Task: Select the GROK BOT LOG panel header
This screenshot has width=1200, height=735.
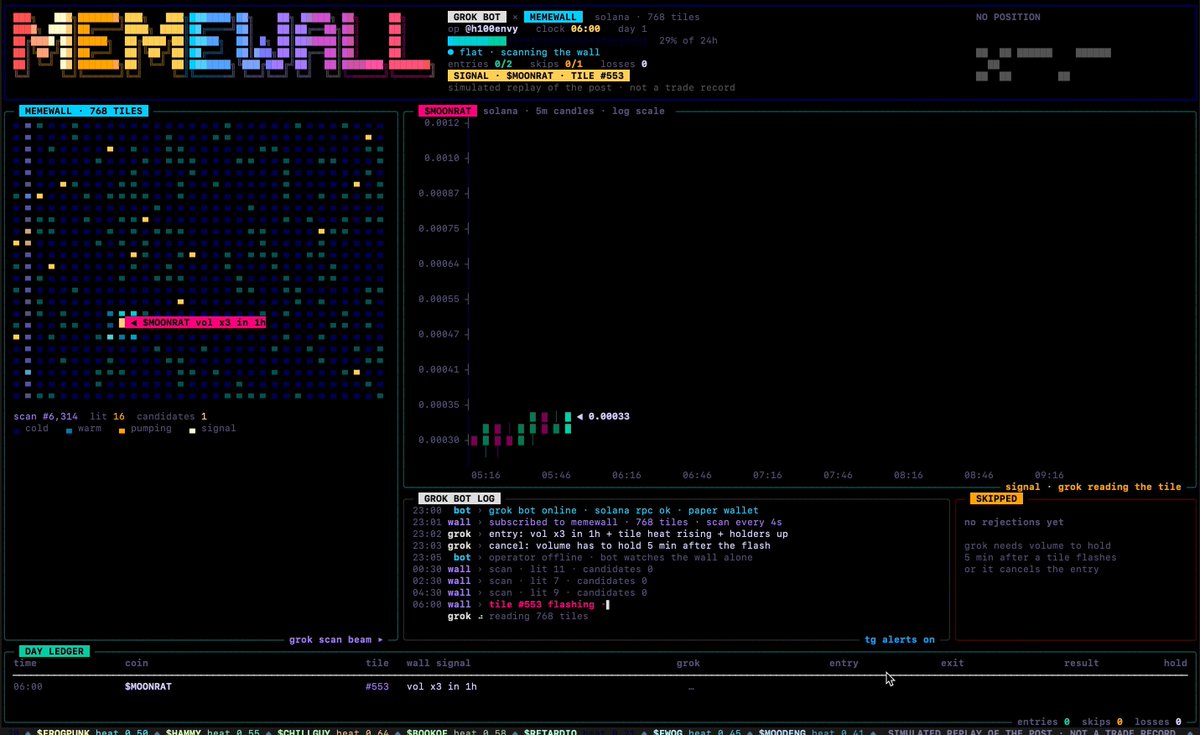Action: 460,498
